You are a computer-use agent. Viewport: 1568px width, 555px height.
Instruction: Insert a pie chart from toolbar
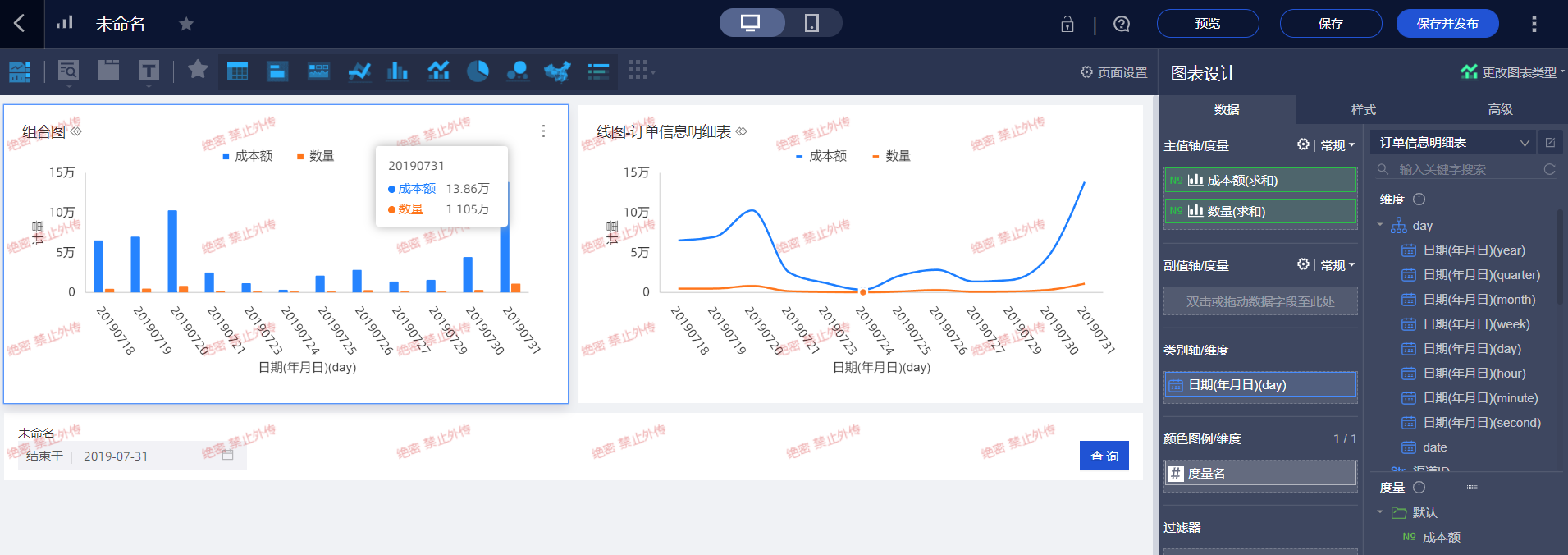pos(478,71)
